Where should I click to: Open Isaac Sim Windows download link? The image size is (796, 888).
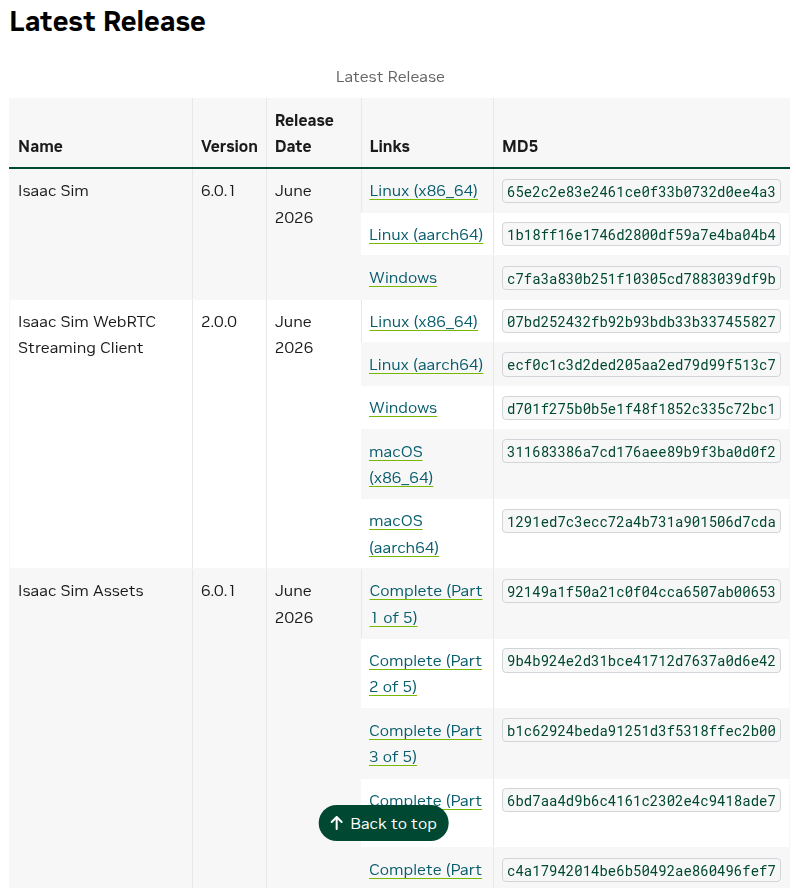(x=403, y=278)
